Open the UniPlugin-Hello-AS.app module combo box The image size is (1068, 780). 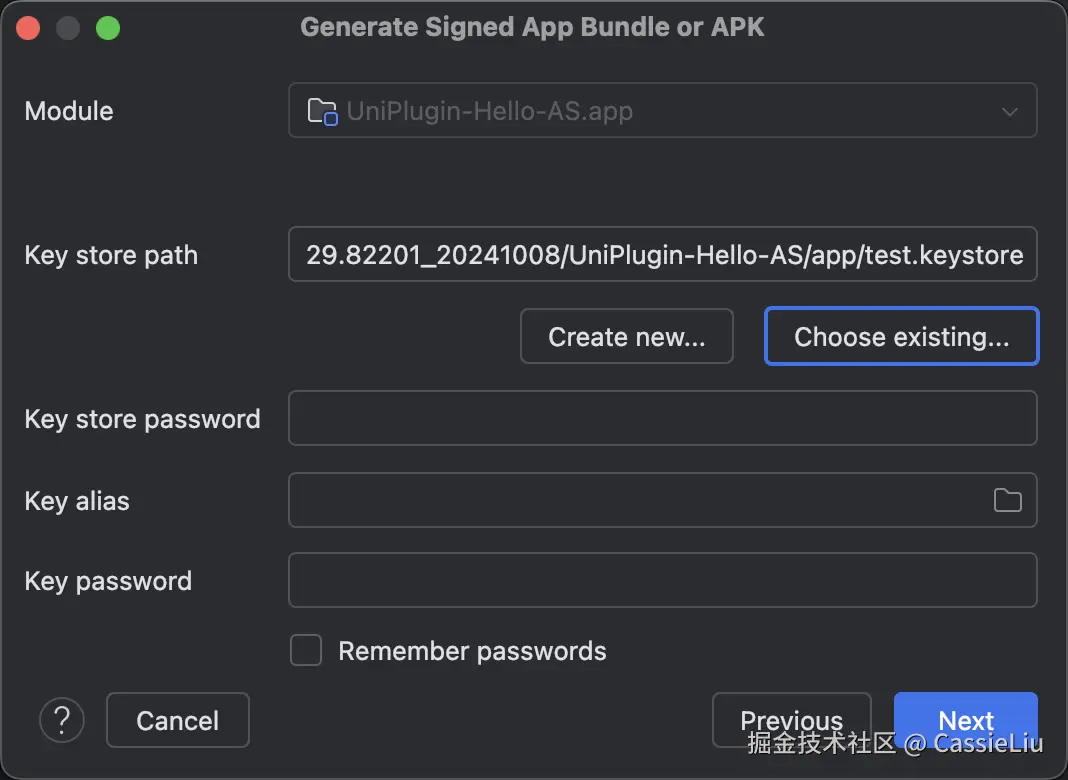[660, 111]
